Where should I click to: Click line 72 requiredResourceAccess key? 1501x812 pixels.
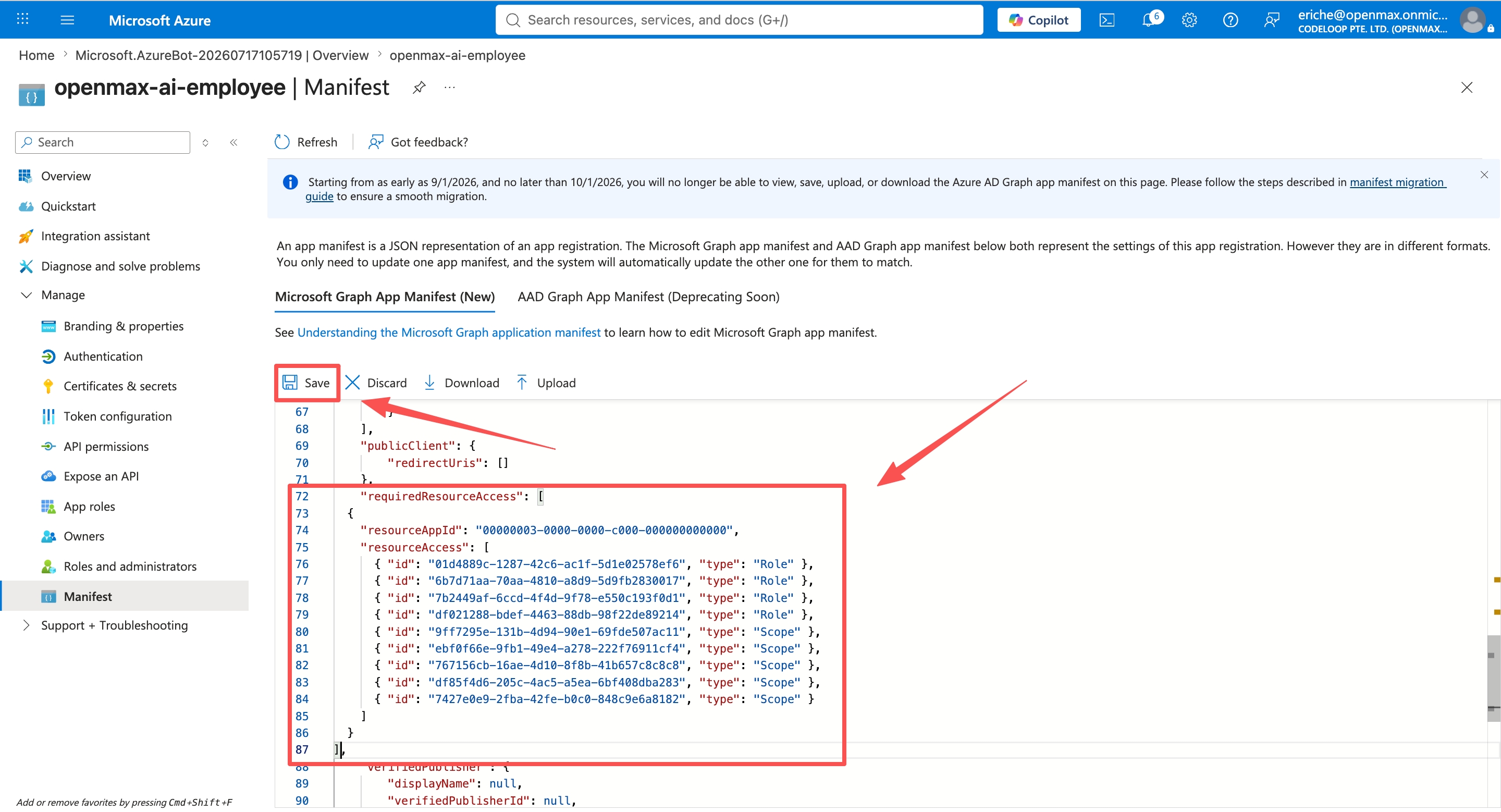pos(441,497)
